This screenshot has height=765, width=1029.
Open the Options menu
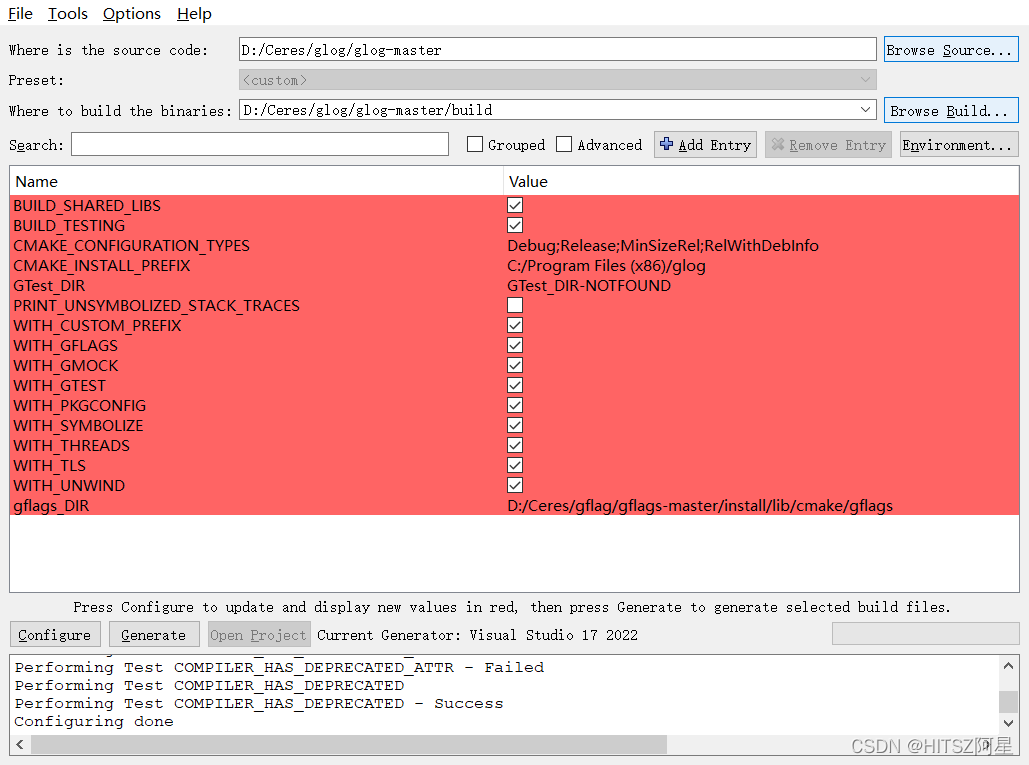point(131,13)
